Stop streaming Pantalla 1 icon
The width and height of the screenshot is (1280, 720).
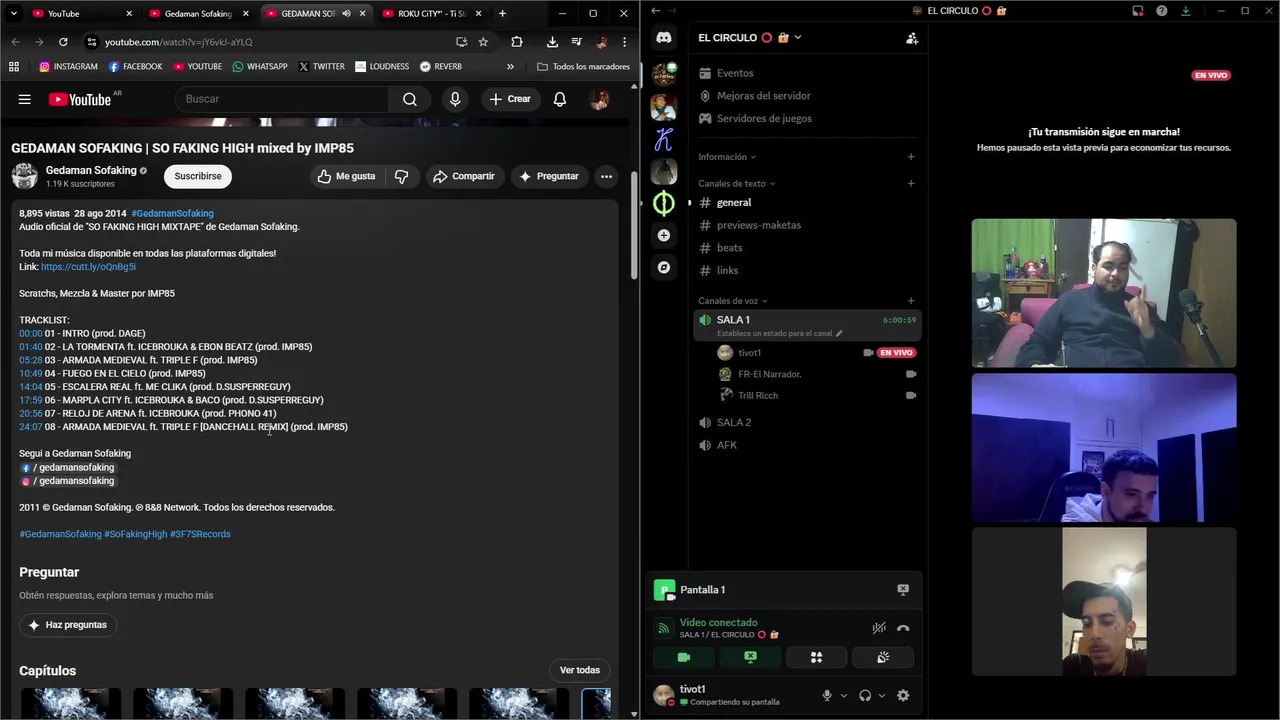[903, 590]
